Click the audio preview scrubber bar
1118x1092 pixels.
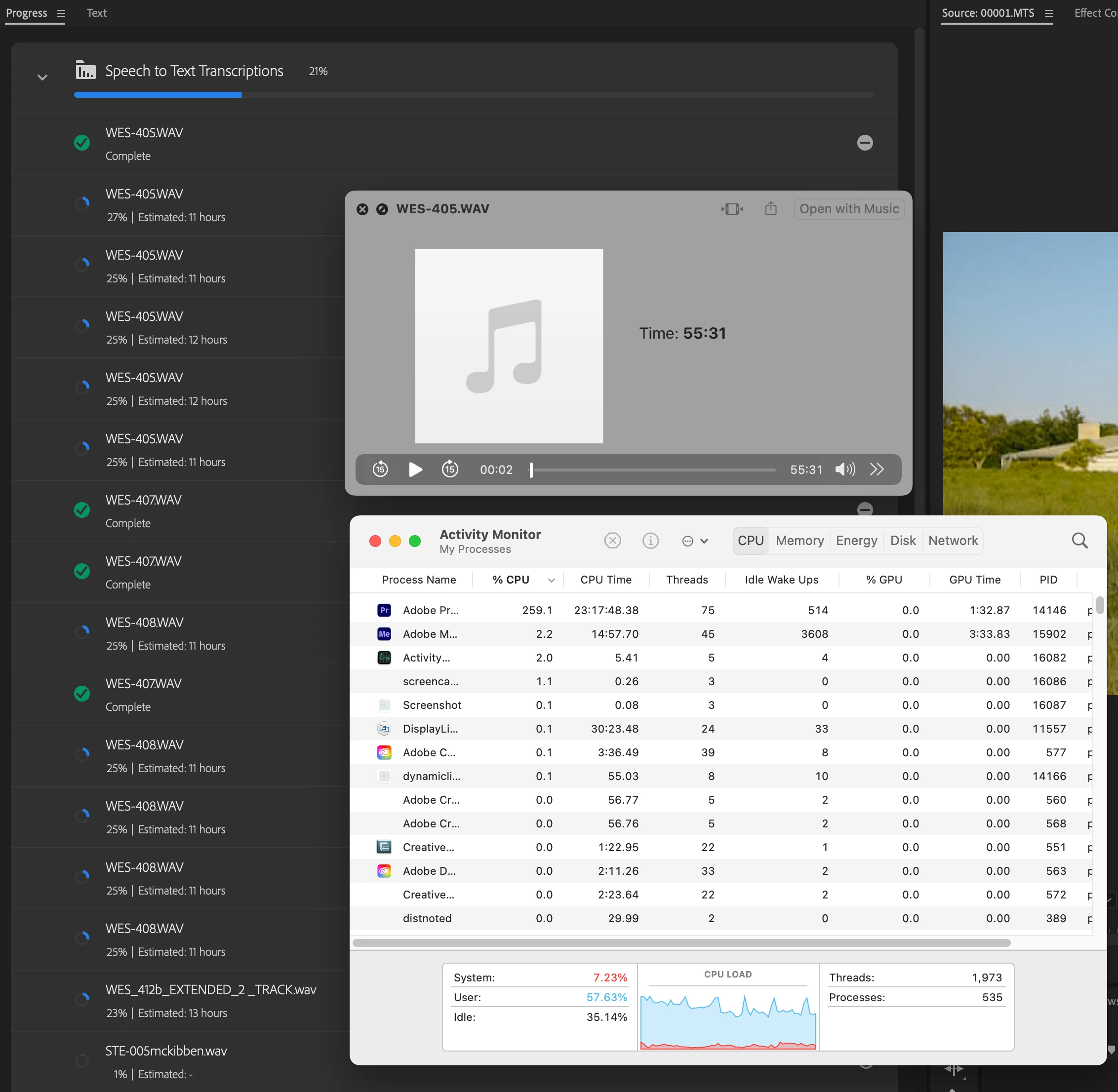pos(653,469)
